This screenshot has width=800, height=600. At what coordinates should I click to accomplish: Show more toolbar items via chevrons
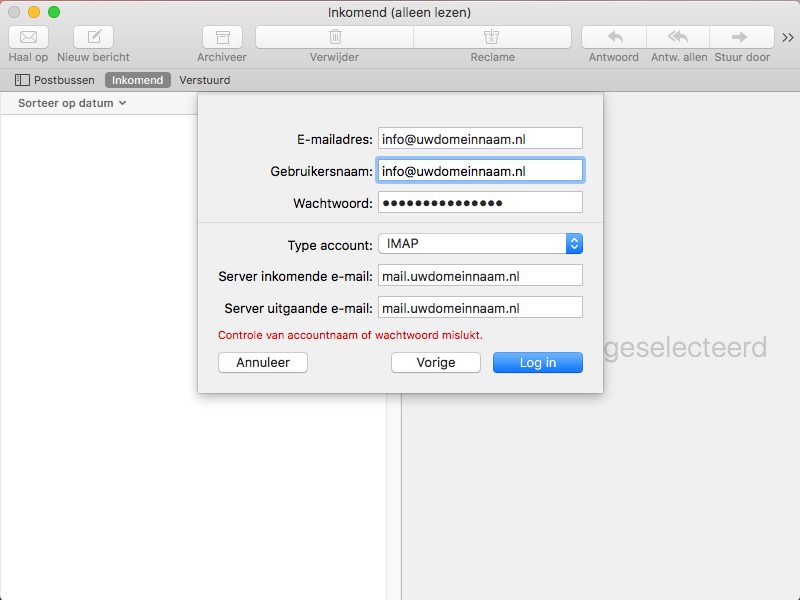(788, 38)
